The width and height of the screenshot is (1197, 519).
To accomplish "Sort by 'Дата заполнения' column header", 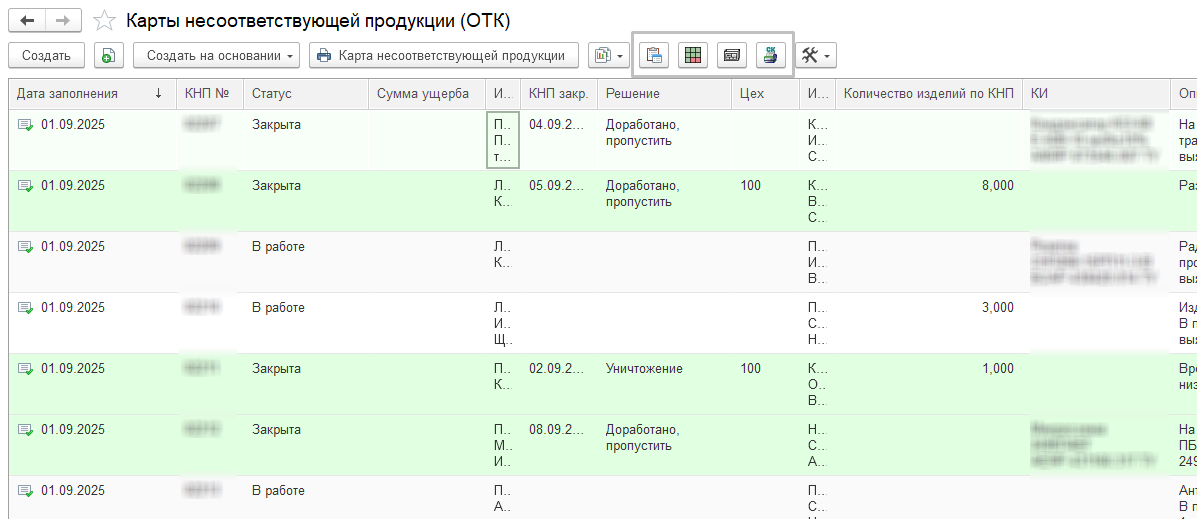I will tap(80, 94).
